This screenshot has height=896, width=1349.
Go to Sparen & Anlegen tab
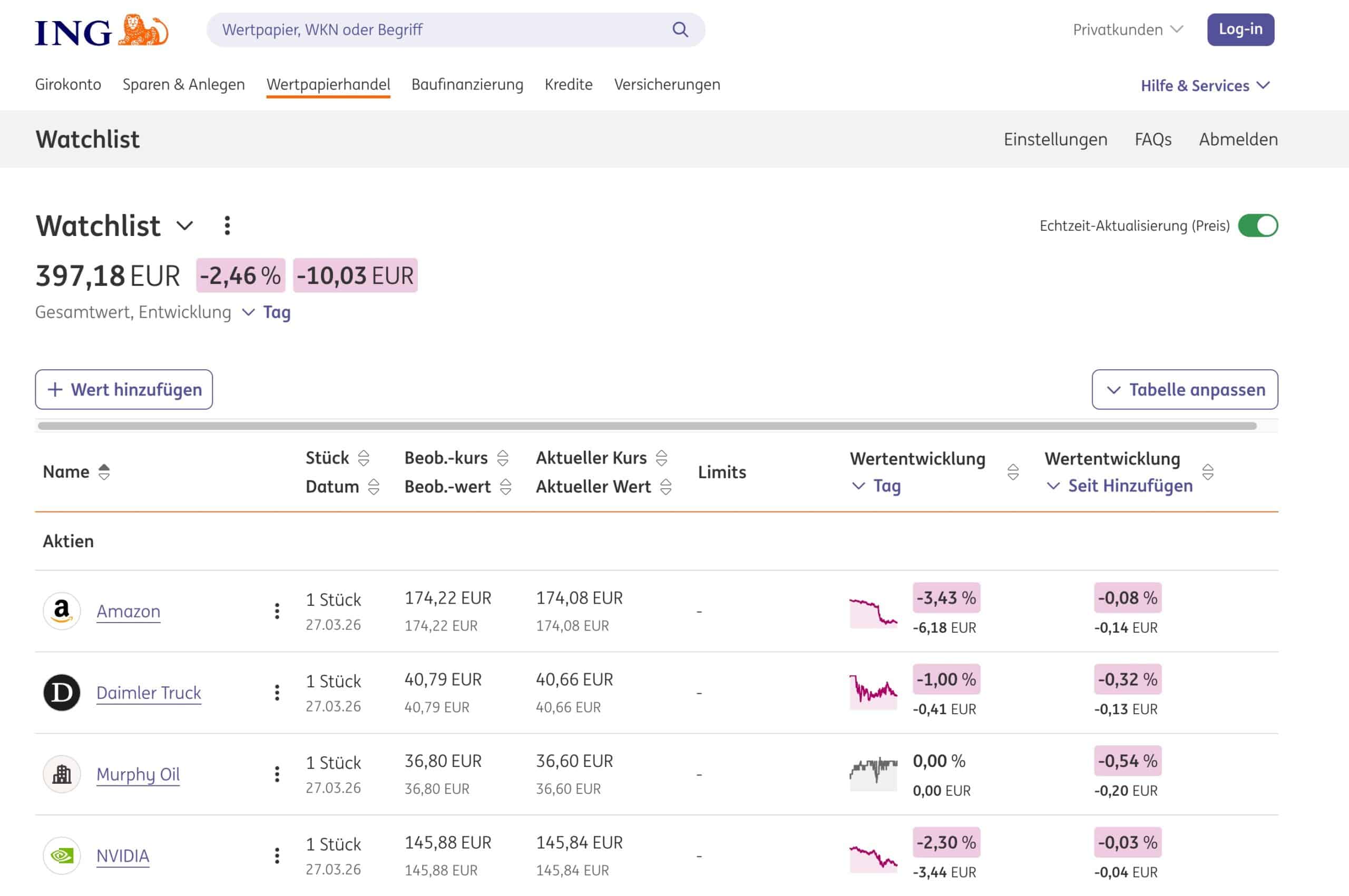point(183,85)
